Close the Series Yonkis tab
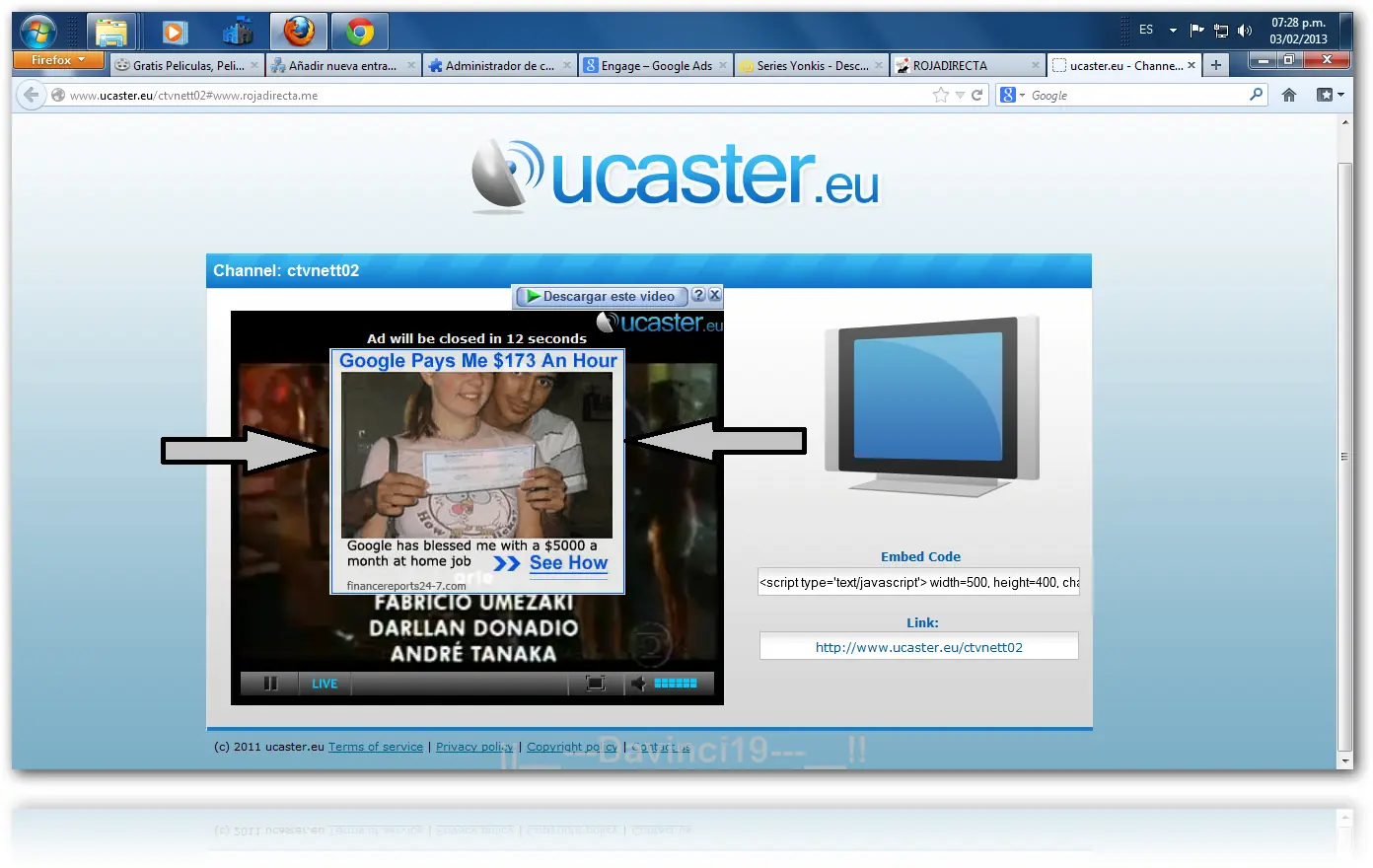The height and width of the screenshot is (868, 1373). (879, 66)
